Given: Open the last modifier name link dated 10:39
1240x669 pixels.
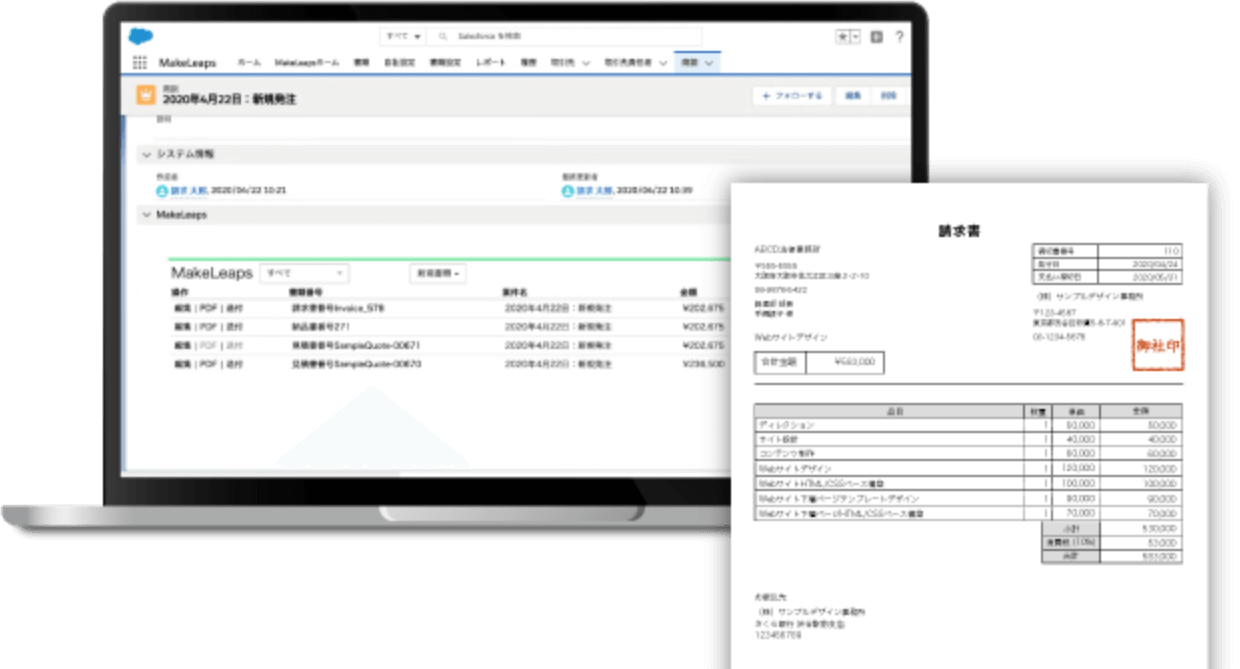Looking at the screenshot, I should click(595, 190).
